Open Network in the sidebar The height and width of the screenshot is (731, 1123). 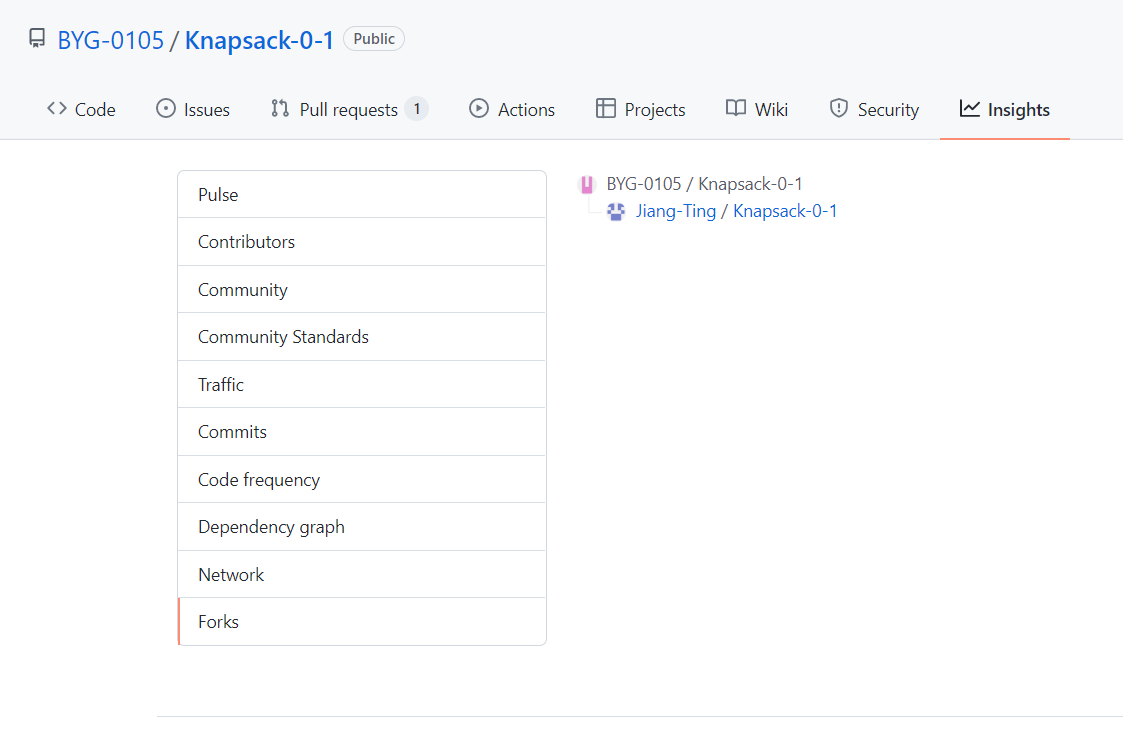362,574
